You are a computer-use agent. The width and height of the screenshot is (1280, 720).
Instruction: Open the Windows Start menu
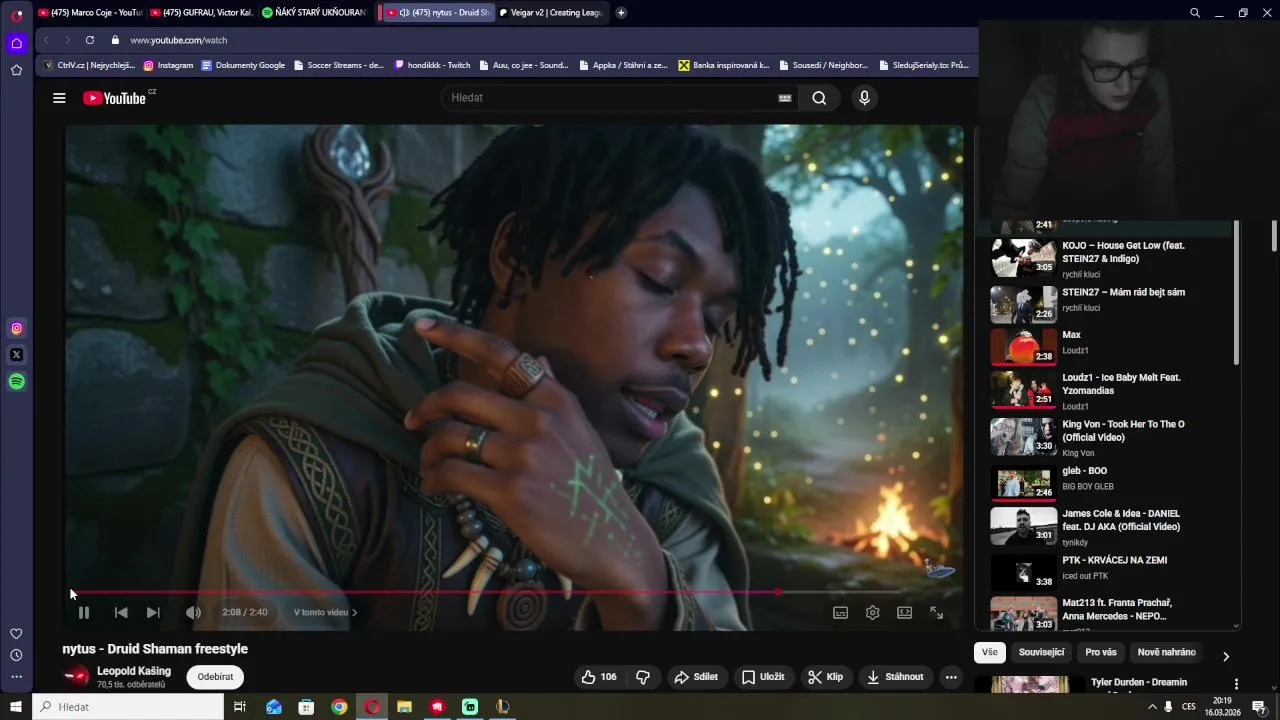tap(16, 707)
